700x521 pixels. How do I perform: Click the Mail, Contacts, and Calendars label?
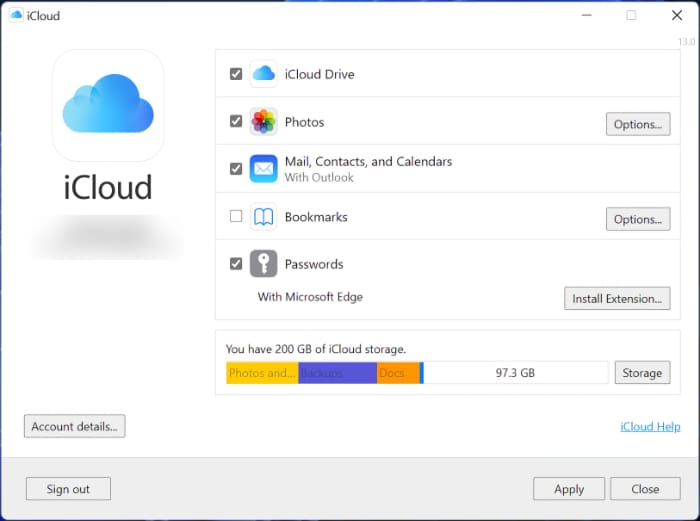(x=368, y=161)
